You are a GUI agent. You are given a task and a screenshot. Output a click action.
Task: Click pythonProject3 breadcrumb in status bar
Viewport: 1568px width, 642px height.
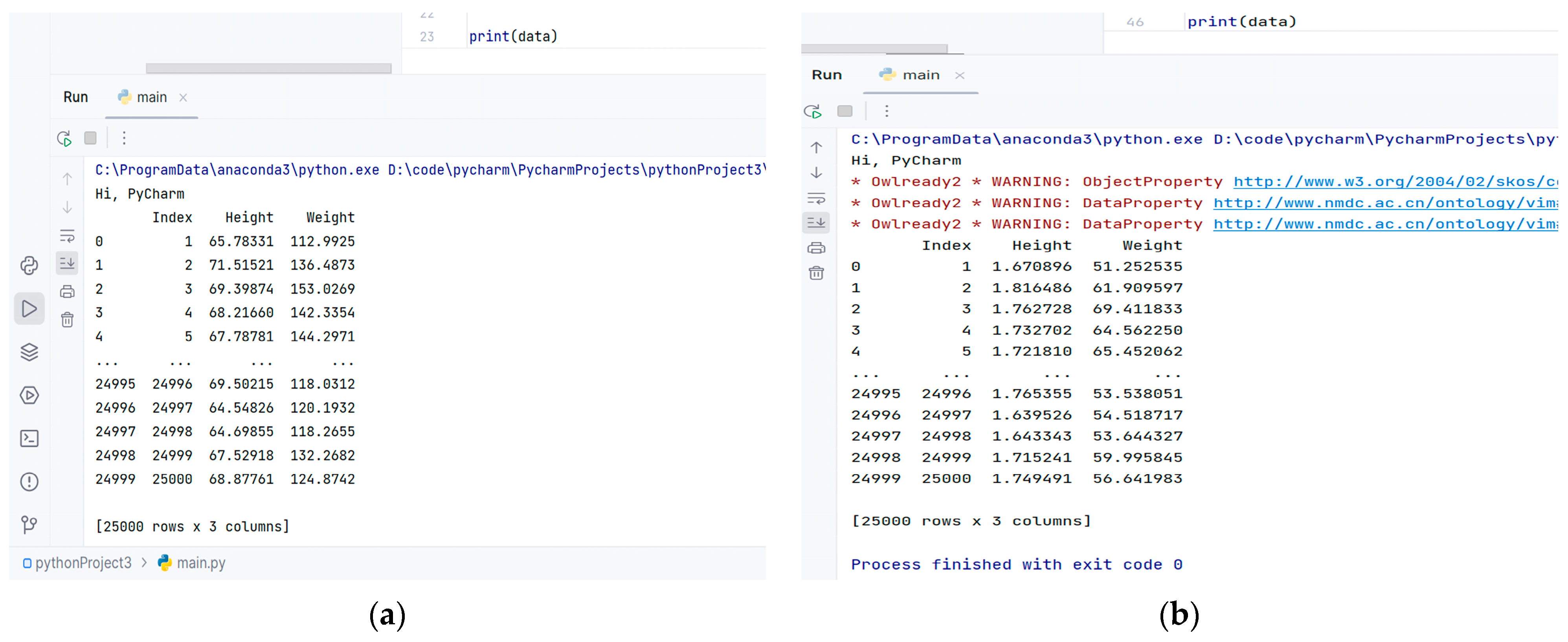coord(77,563)
